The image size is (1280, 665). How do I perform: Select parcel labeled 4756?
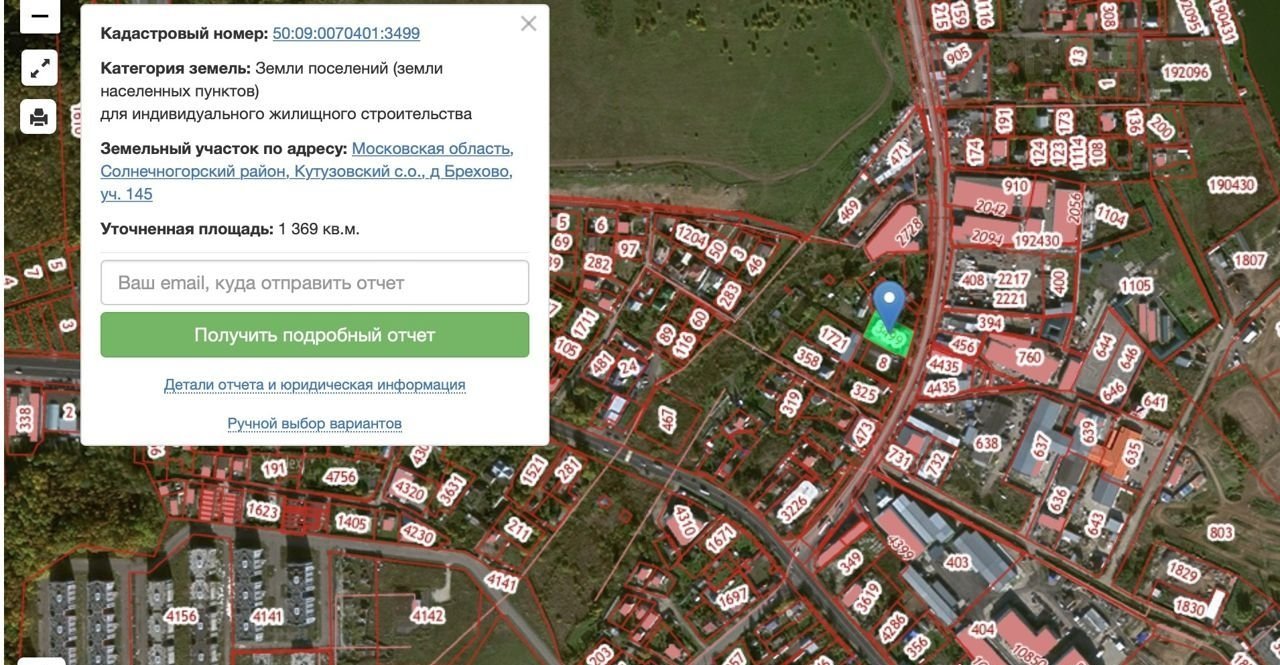click(340, 476)
